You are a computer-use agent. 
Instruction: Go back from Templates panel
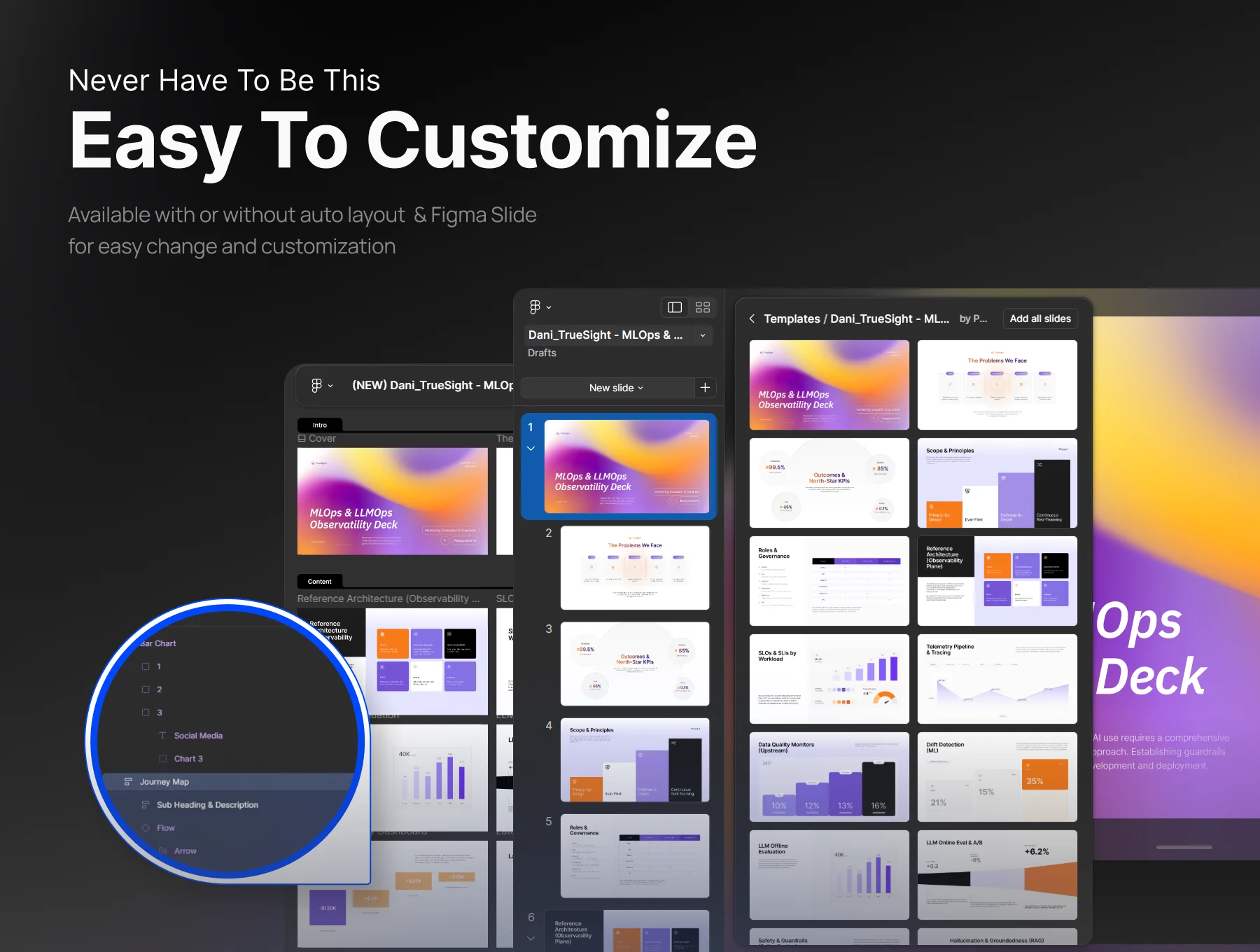[752, 318]
